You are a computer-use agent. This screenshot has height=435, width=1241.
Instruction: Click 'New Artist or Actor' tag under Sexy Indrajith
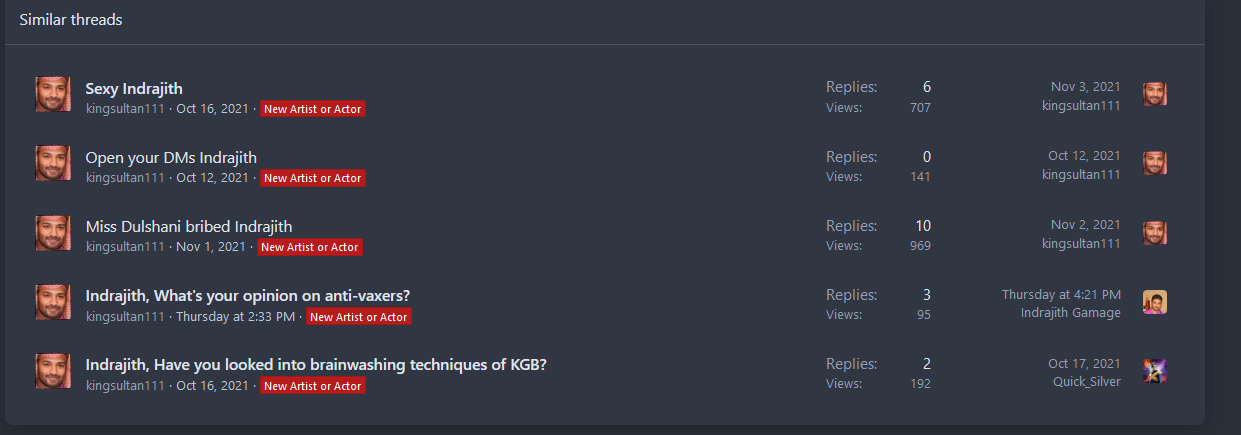click(313, 109)
